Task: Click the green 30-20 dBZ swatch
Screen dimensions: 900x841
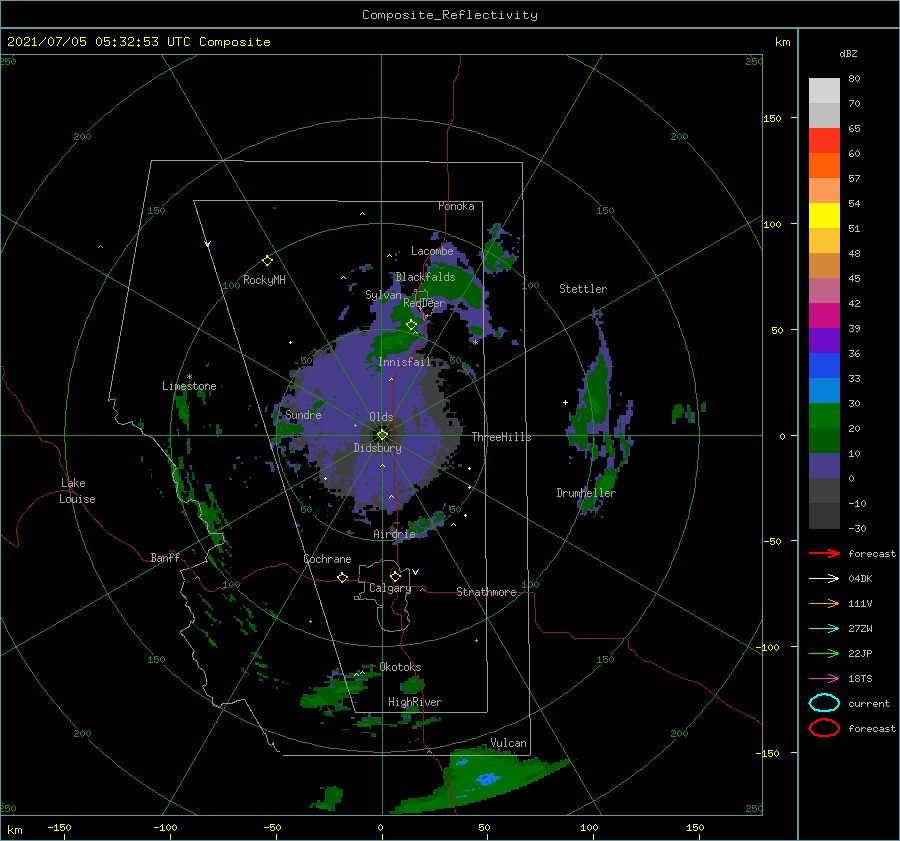Action: (x=824, y=416)
